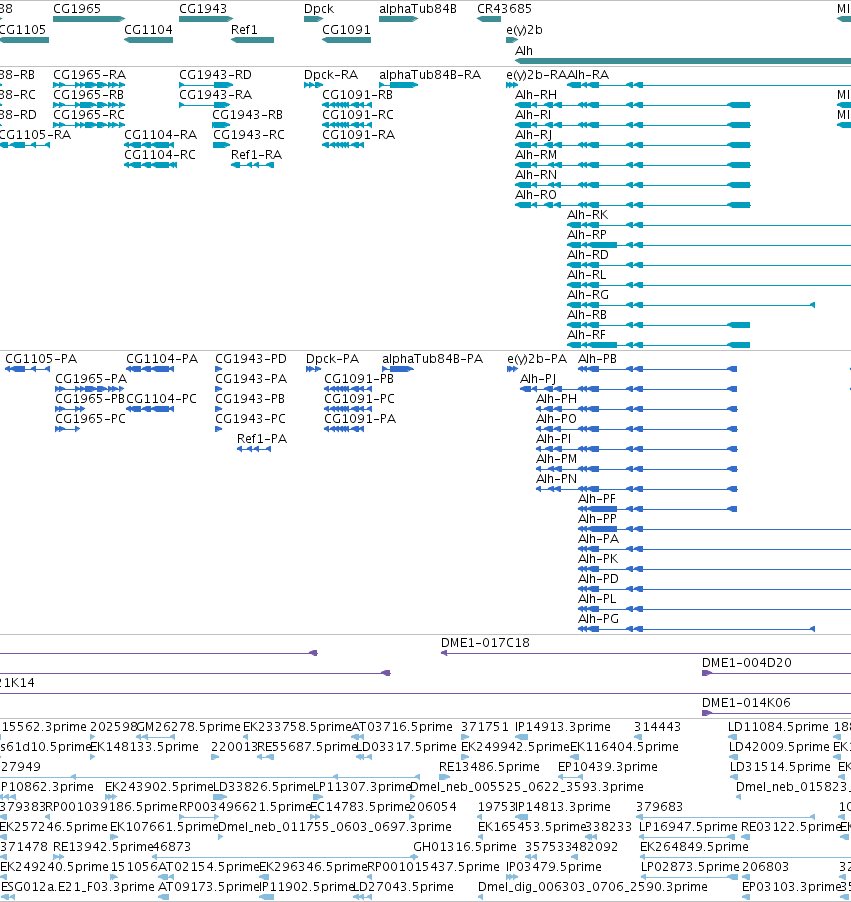This screenshot has height=902, width=851.
Task: Open the Dpck gene label
Action: pyautogui.click(x=319, y=9)
